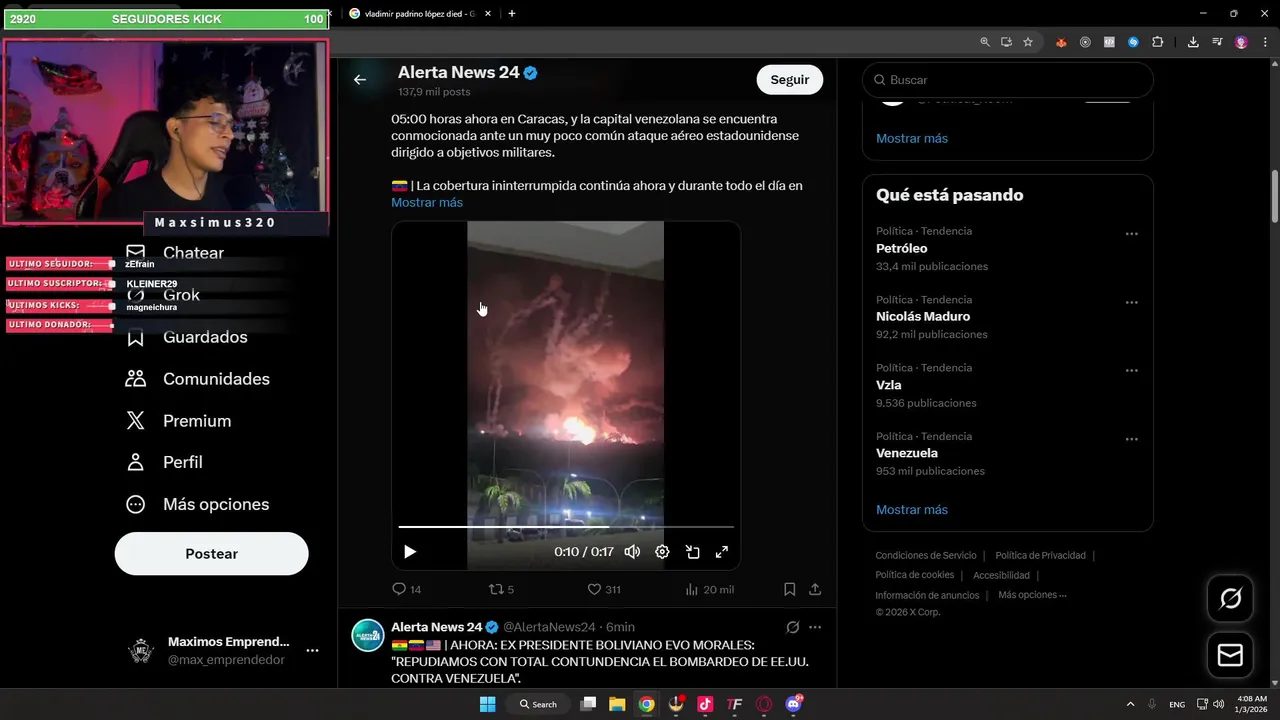
Task: Open the media control music icon
Action: [1217, 42]
